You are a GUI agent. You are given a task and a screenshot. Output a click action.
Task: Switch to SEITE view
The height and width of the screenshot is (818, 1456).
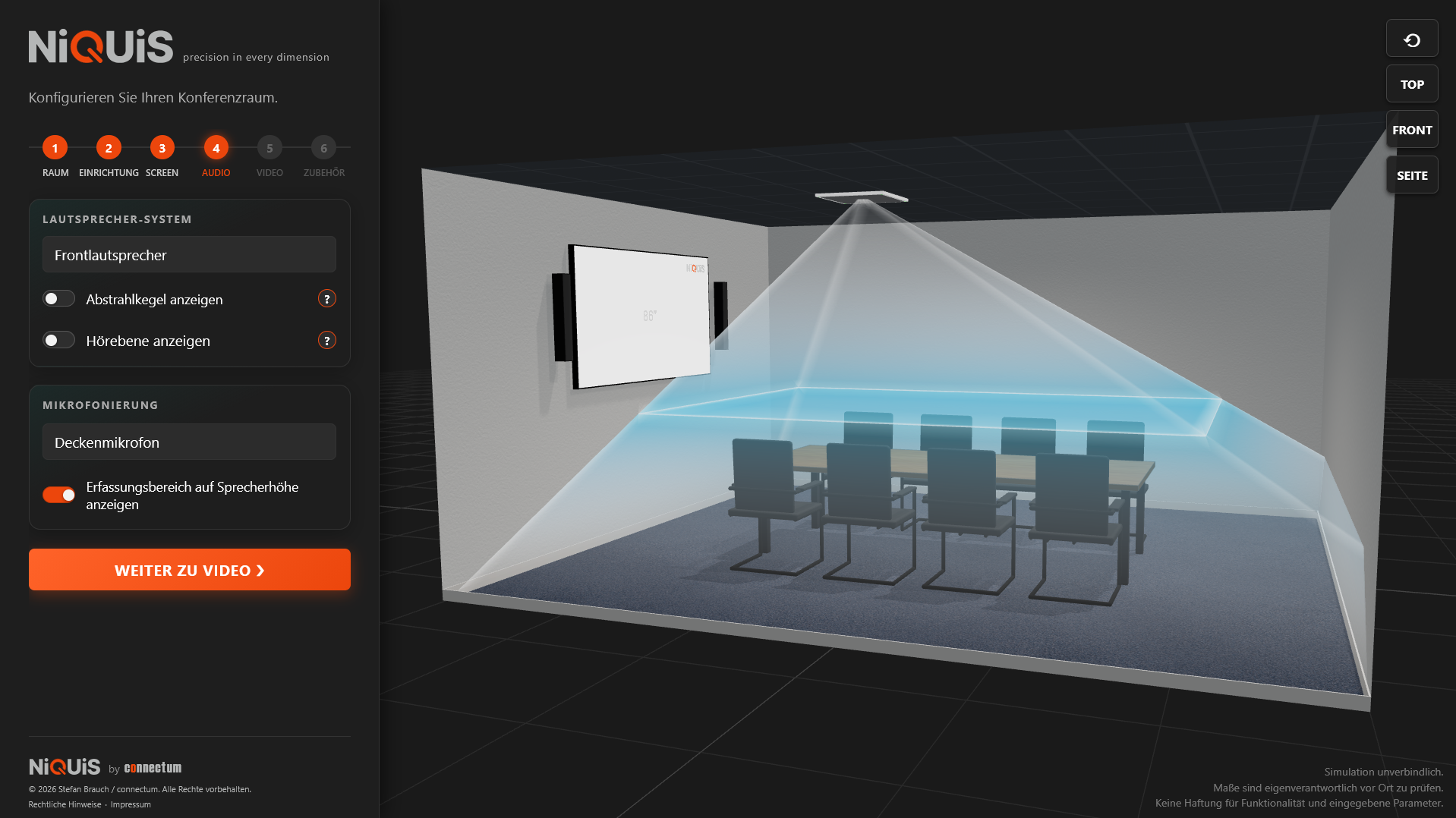coord(1412,175)
